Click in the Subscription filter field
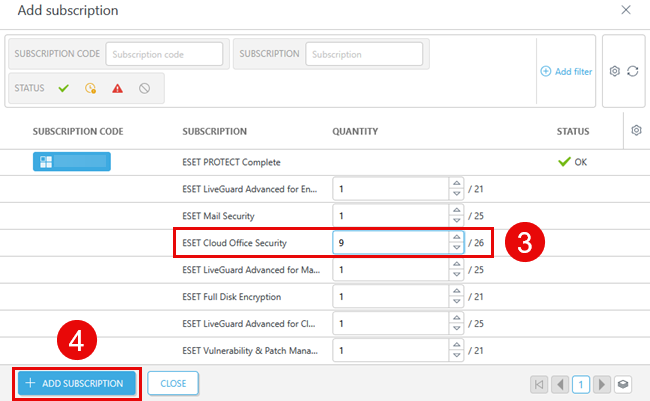Image resolution: width=650 pixels, height=401 pixels. pyautogui.click(x=364, y=54)
